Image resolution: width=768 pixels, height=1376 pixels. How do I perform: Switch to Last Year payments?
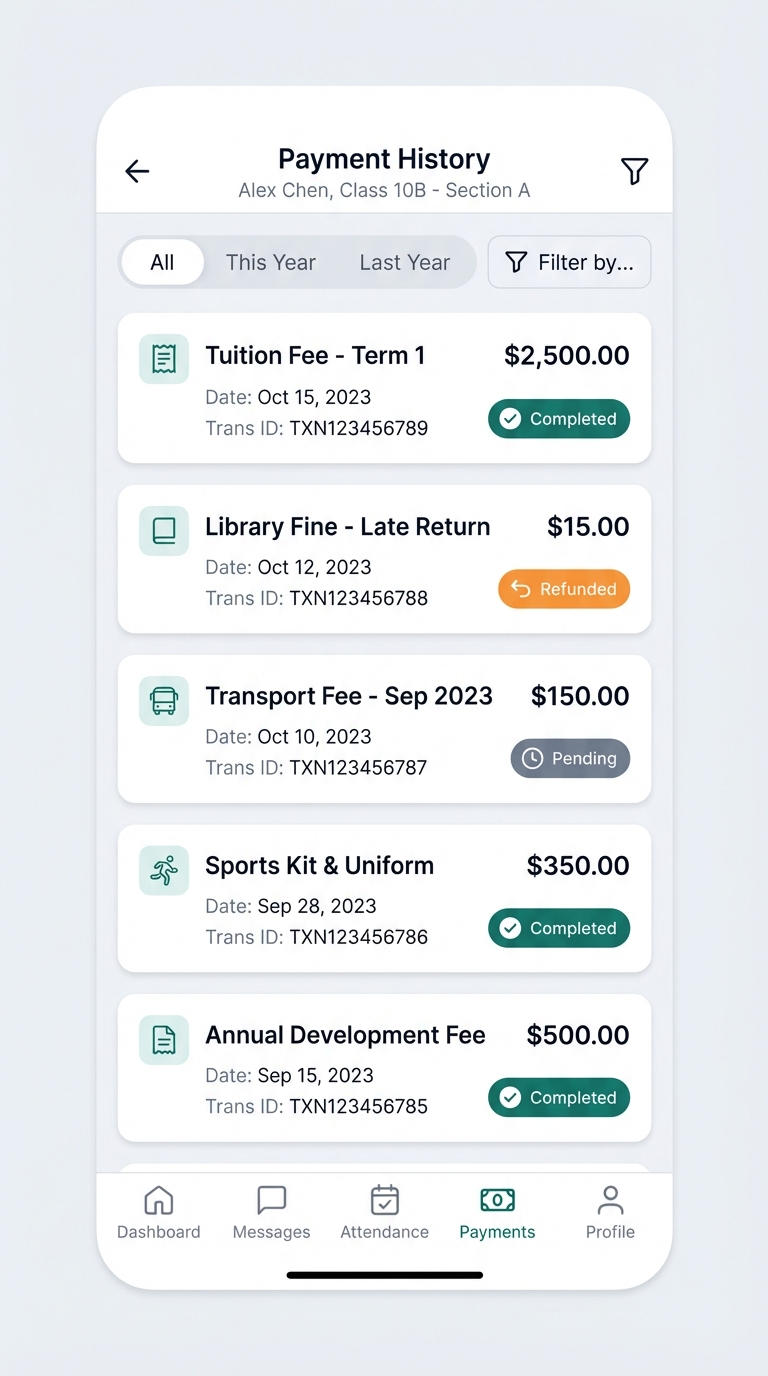(404, 263)
